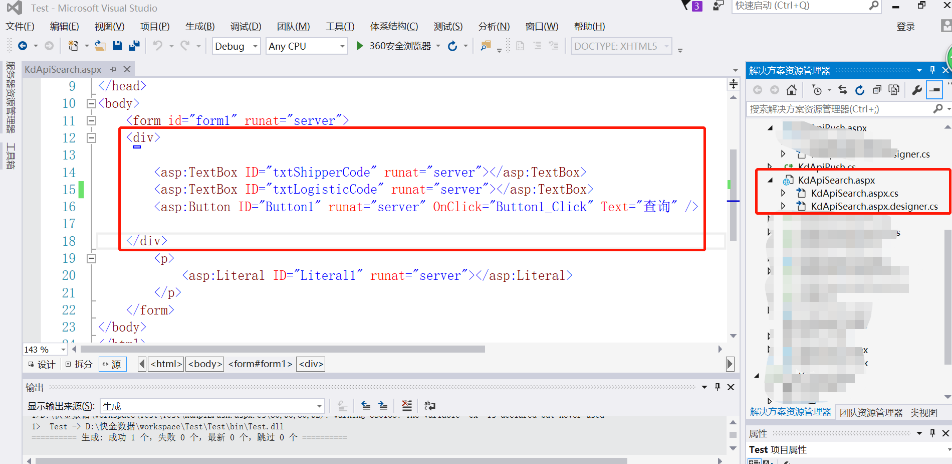Switch to the 类视图 tab
The width and height of the screenshot is (952, 464).
(x=923, y=412)
